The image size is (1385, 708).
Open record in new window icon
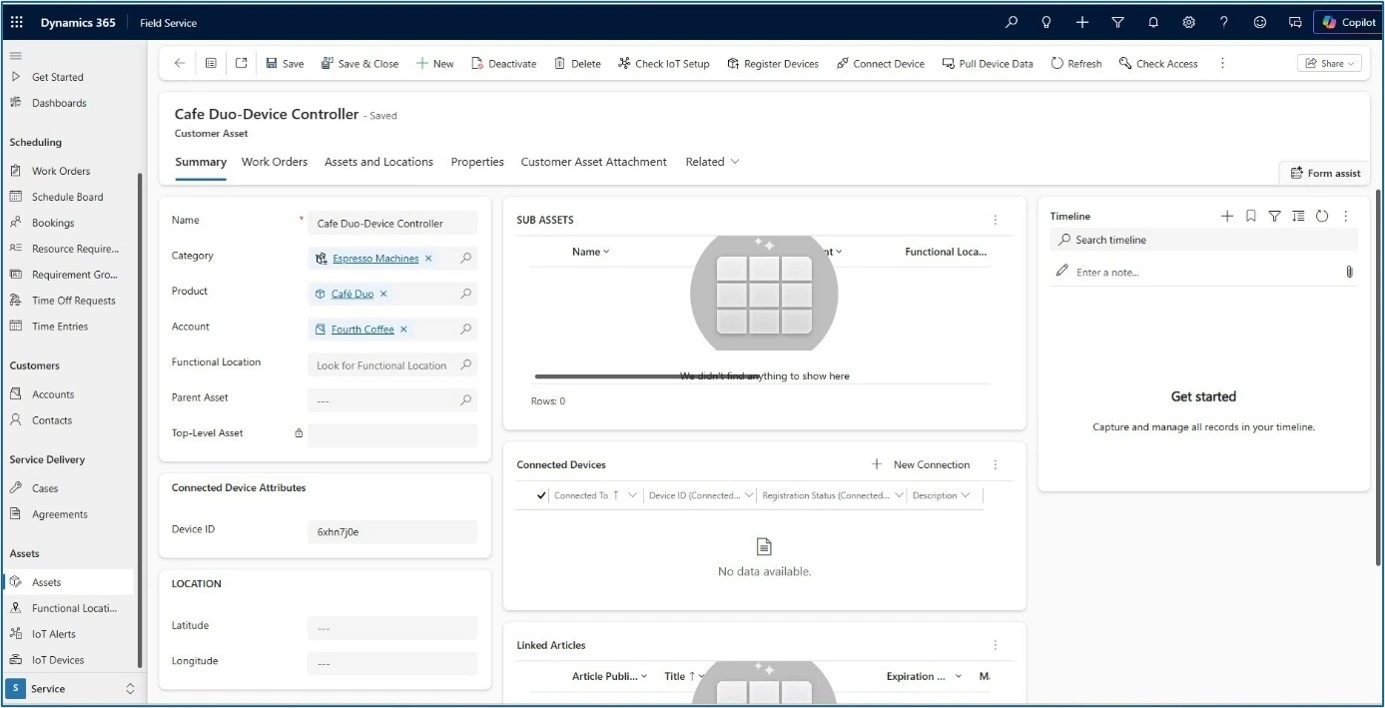(x=241, y=63)
